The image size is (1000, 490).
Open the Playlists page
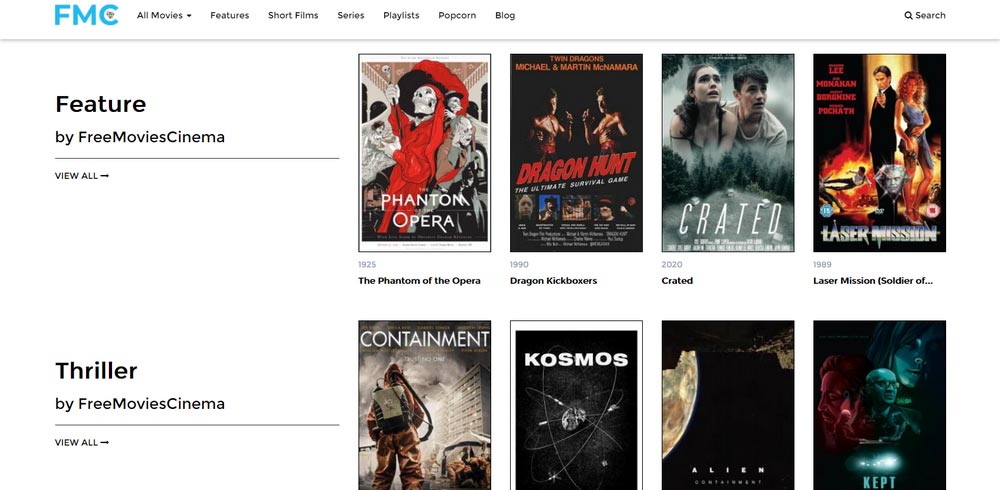(x=401, y=15)
